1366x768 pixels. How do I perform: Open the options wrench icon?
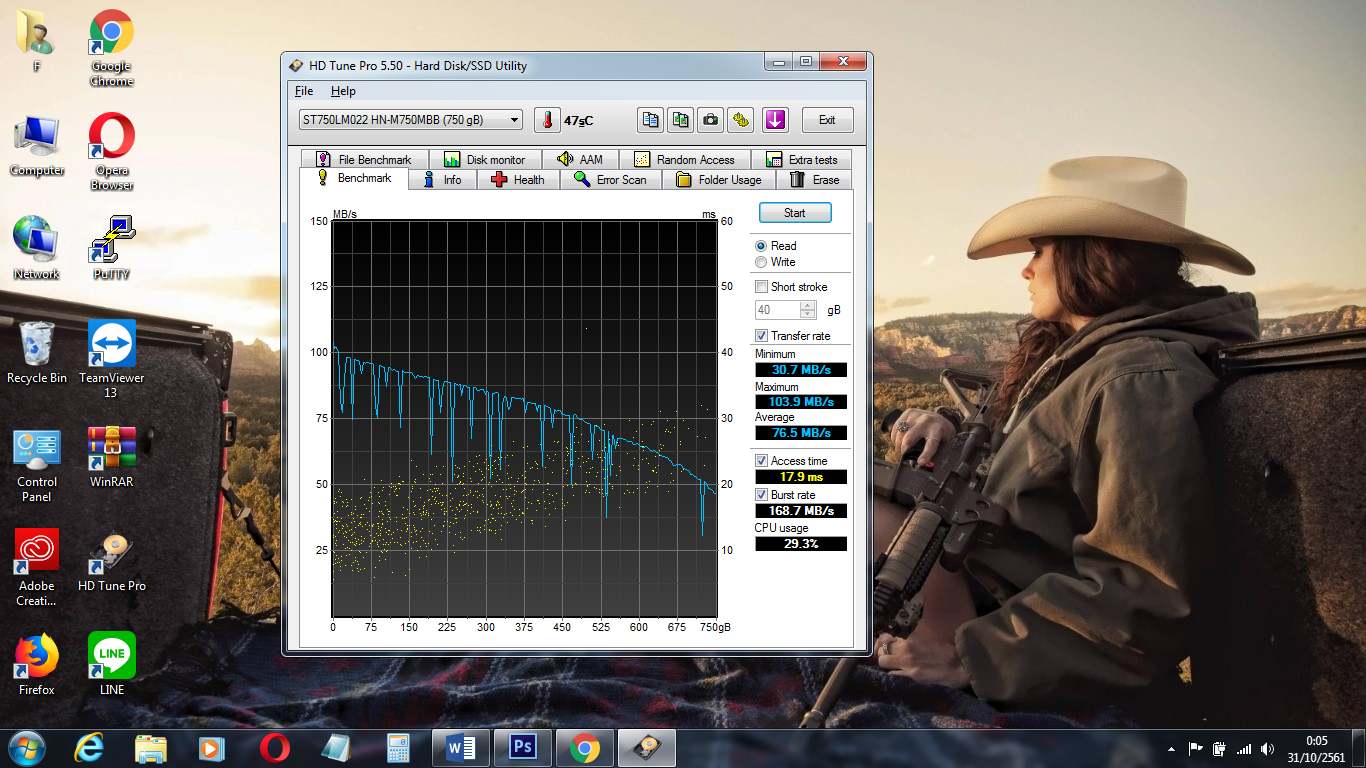740,120
